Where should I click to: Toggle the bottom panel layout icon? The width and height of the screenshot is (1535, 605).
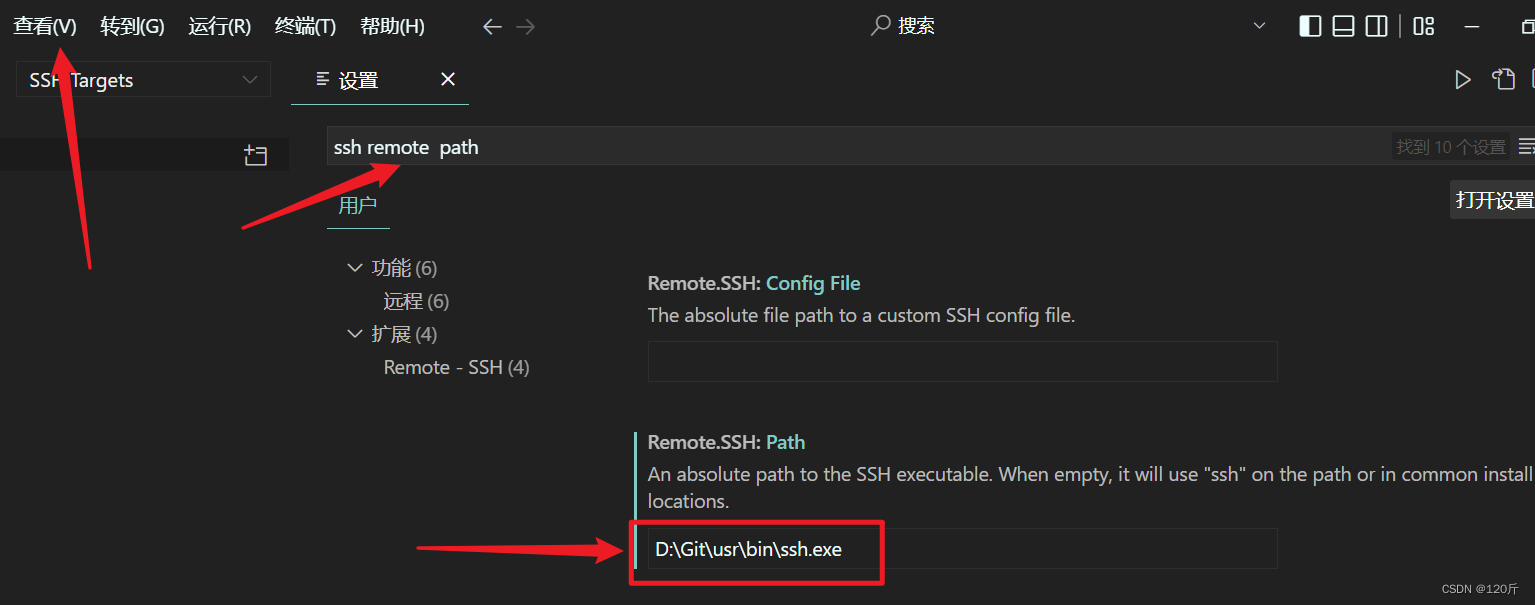1343,27
